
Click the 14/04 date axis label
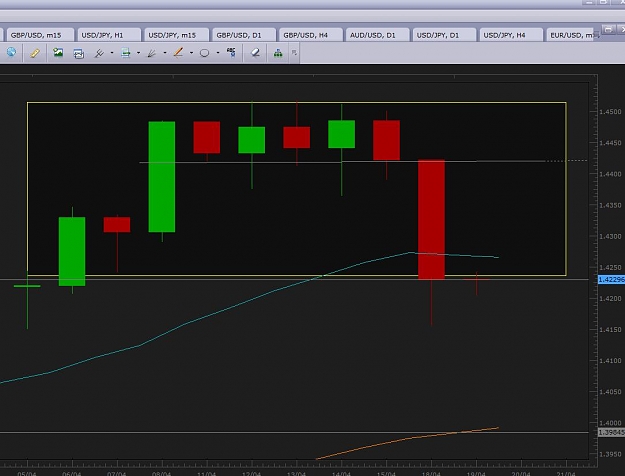coord(341,473)
